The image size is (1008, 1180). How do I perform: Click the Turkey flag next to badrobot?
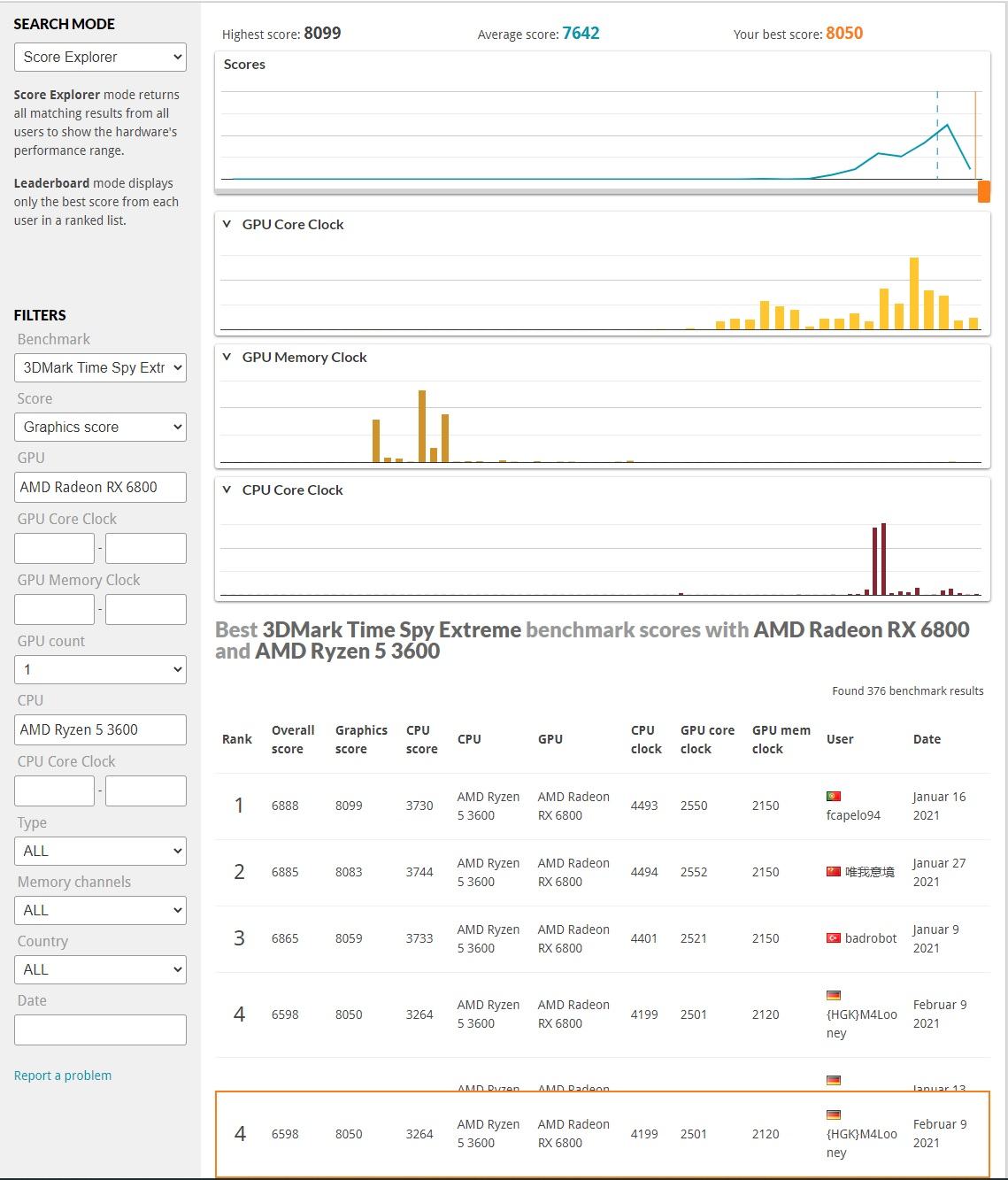pos(833,938)
